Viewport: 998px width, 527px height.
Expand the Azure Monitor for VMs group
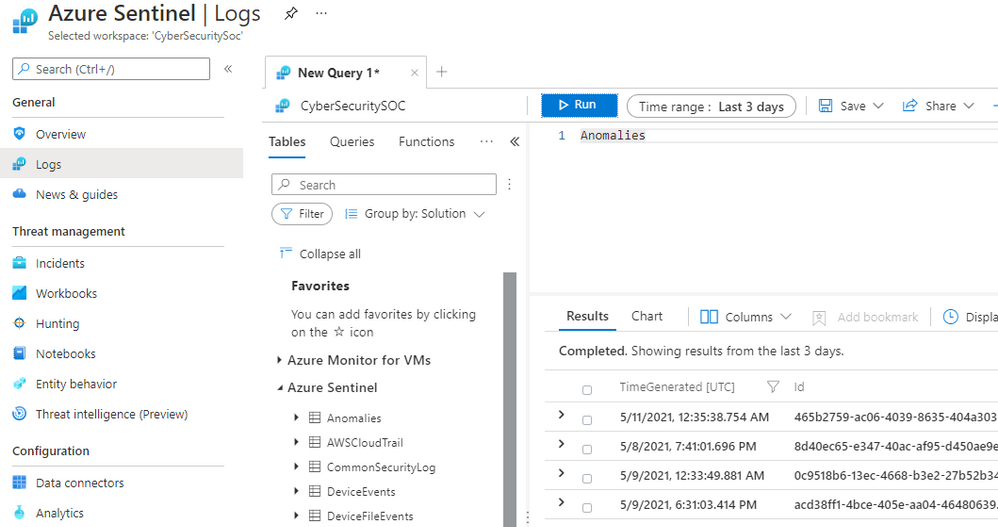coord(280,360)
